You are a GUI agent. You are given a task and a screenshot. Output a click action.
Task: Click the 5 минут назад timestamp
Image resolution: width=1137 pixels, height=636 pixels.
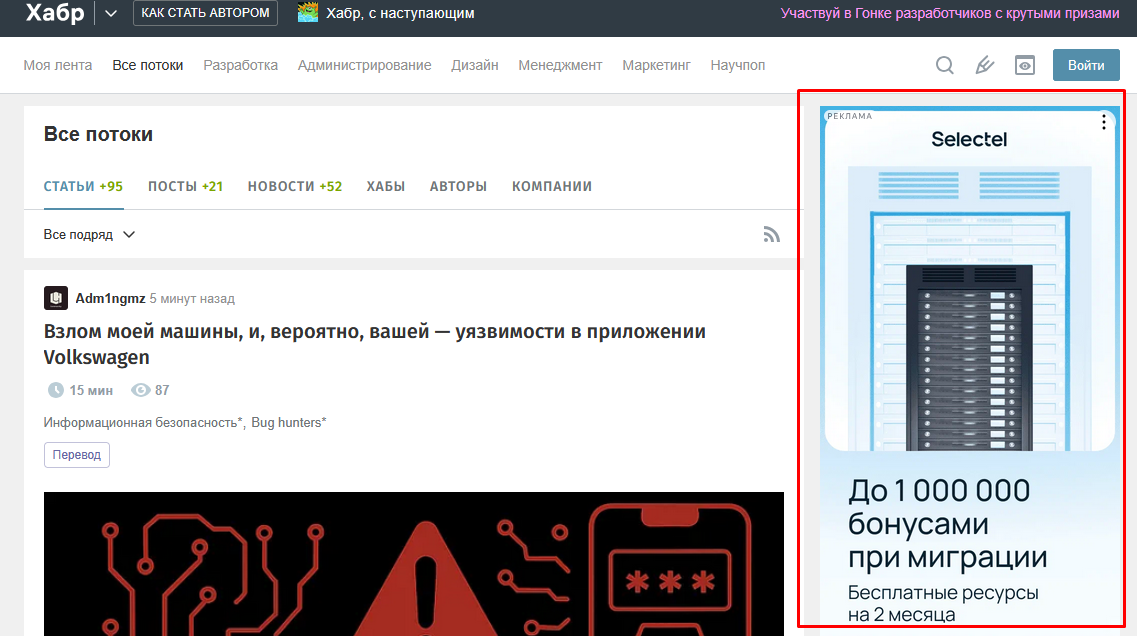[192, 299]
